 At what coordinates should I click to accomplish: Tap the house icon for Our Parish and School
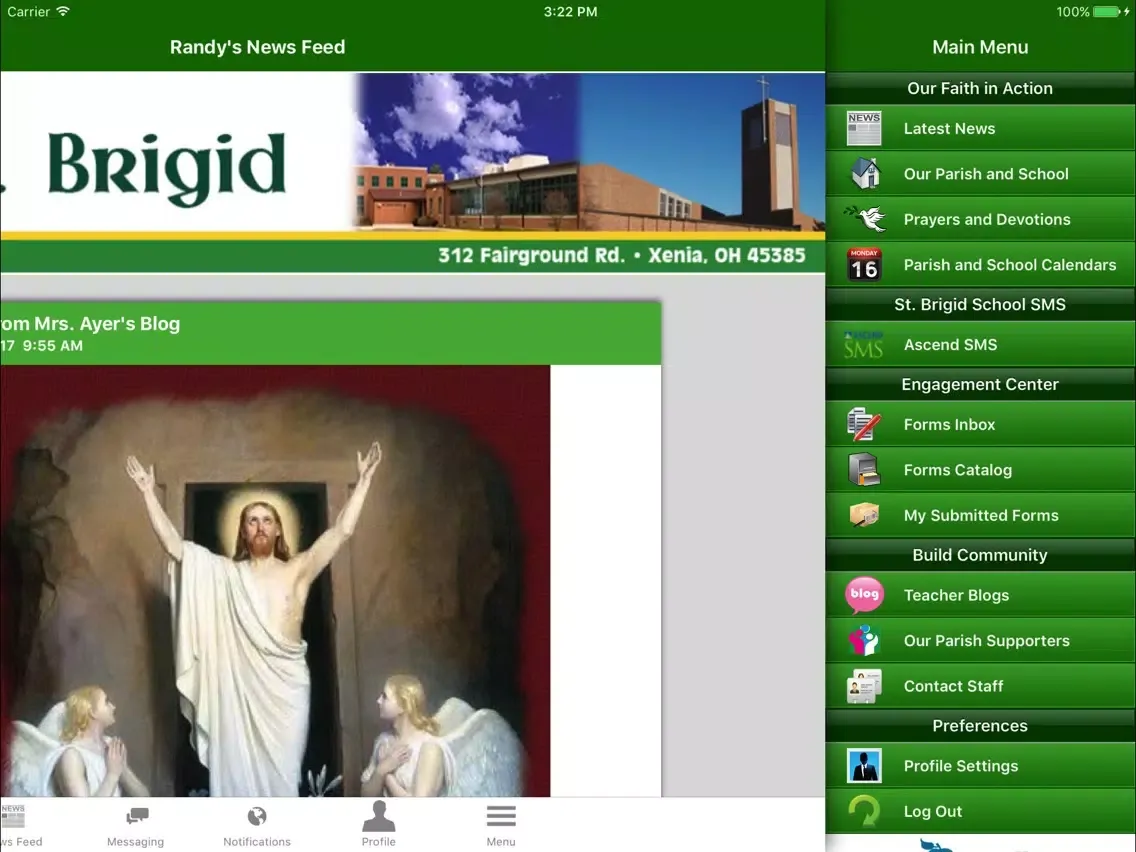coord(864,174)
